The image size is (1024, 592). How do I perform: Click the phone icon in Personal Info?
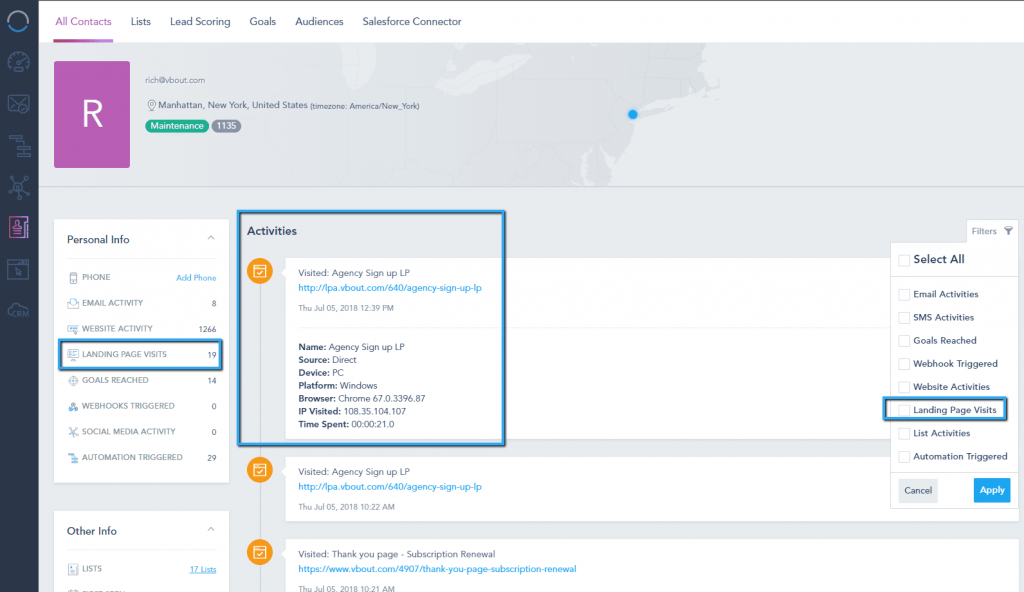(73, 278)
